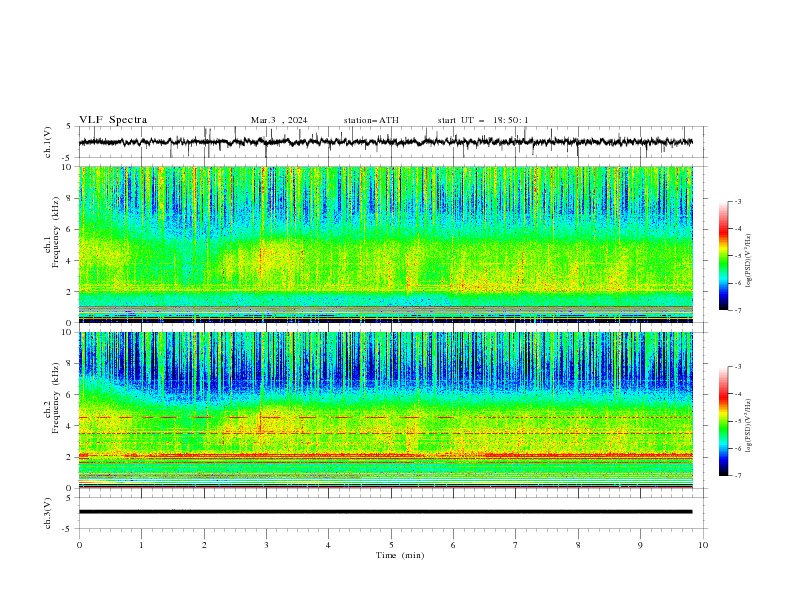The width and height of the screenshot is (792, 612).
Task: Click the ch.2 spectrogram panel
Action: click(x=385, y=410)
